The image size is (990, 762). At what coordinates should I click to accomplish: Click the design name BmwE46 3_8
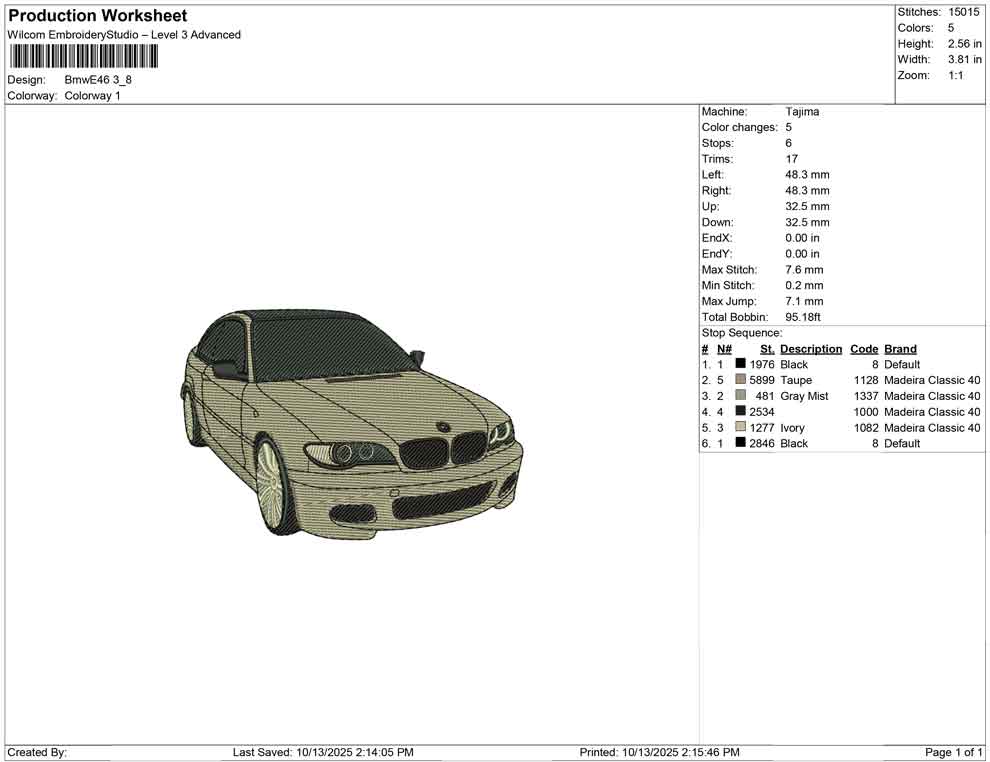click(98, 80)
